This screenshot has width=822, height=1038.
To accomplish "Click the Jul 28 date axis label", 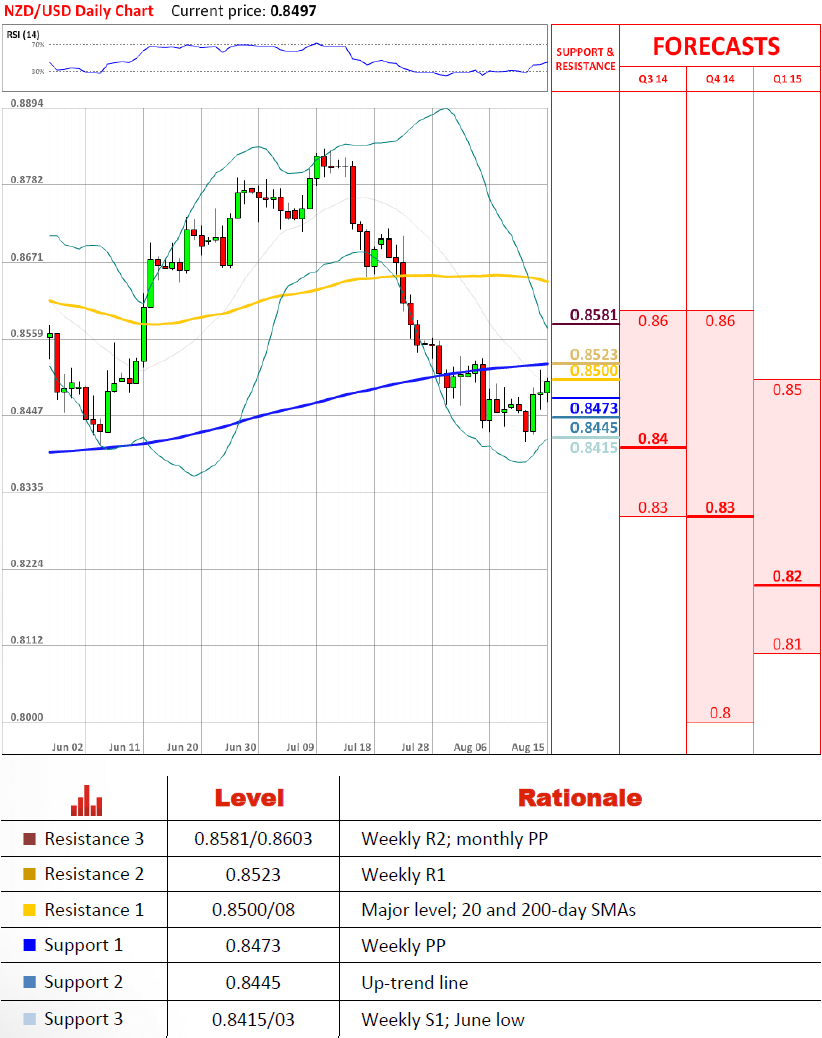I will 415,747.
